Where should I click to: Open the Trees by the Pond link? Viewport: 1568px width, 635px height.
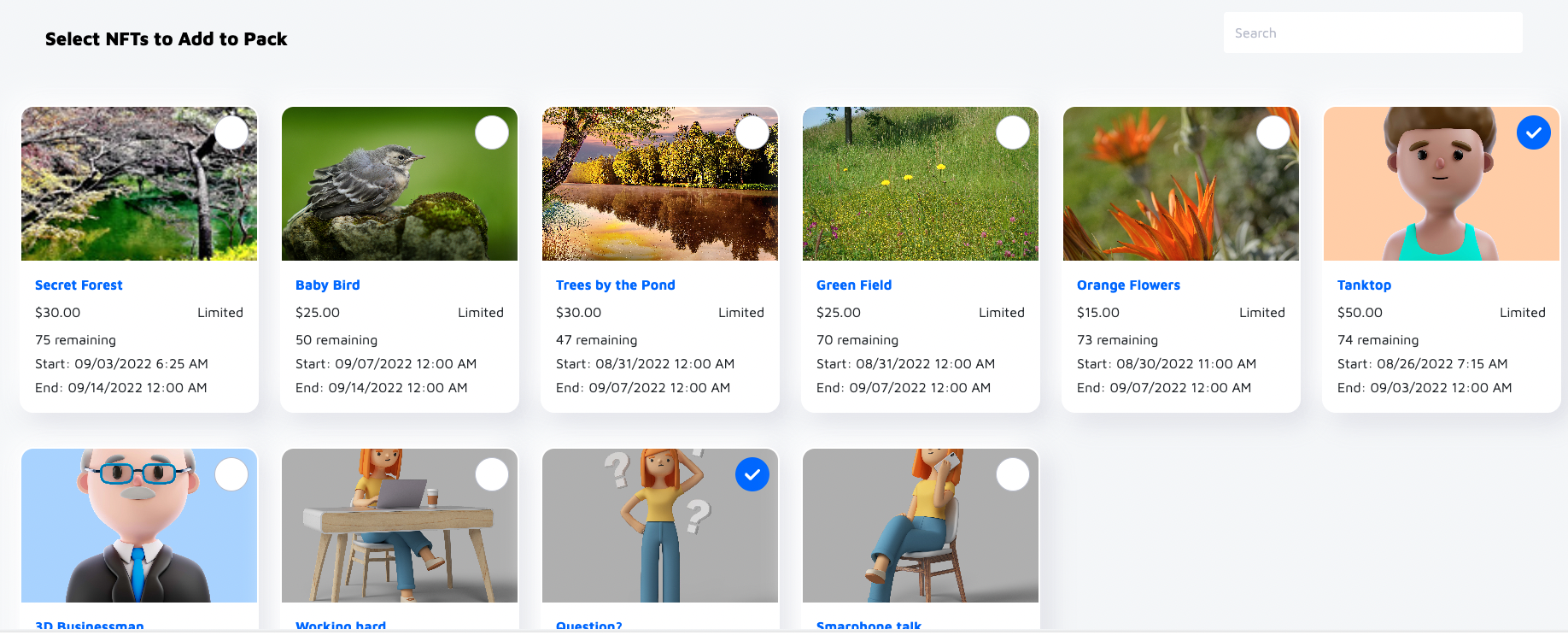pos(616,285)
